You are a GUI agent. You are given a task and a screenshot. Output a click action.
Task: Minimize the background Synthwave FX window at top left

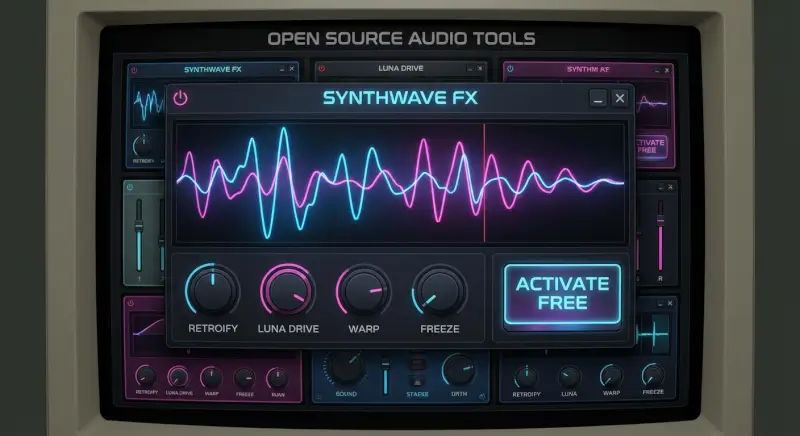coord(282,69)
